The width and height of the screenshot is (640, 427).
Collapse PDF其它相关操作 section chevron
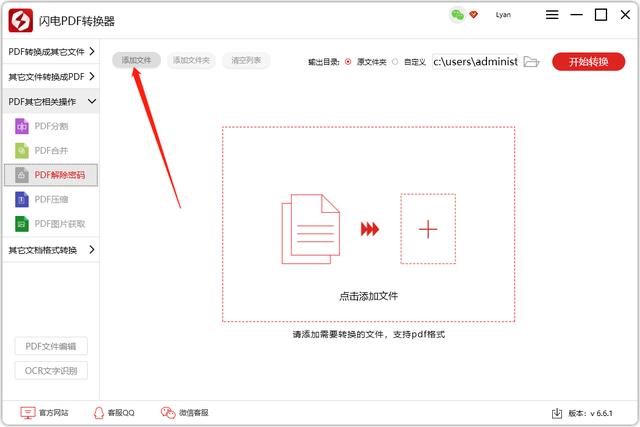coord(92,101)
